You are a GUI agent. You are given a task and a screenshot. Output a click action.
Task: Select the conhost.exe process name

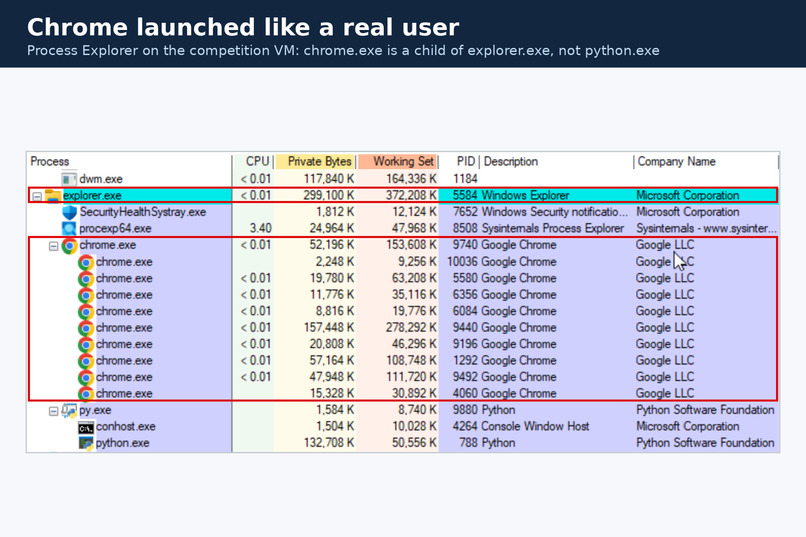(125, 427)
